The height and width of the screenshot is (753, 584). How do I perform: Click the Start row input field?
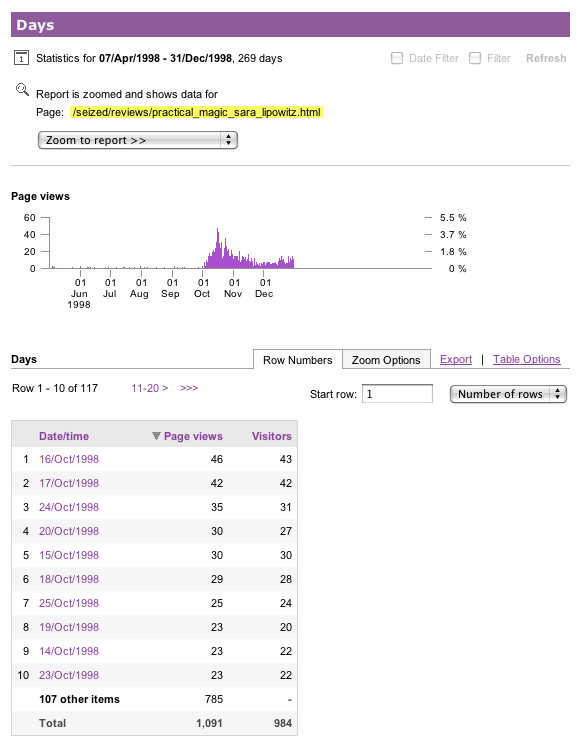click(x=397, y=394)
